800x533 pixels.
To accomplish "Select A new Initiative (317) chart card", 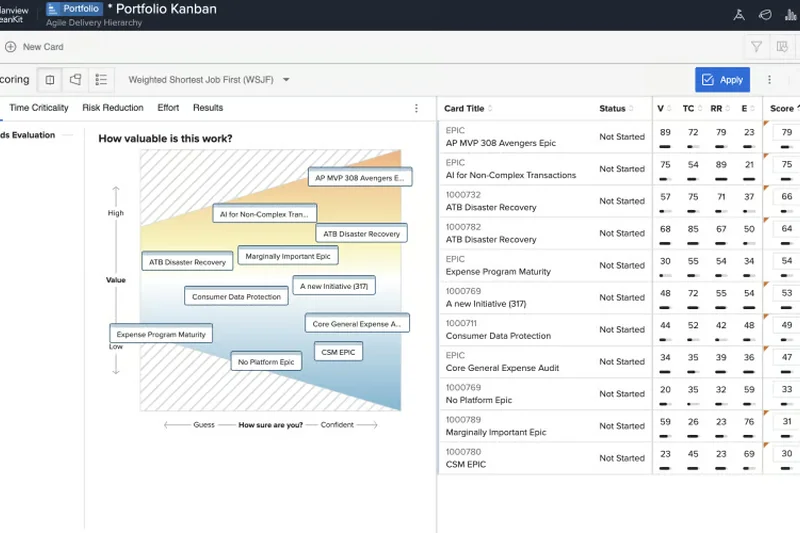I will pos(334,286).
